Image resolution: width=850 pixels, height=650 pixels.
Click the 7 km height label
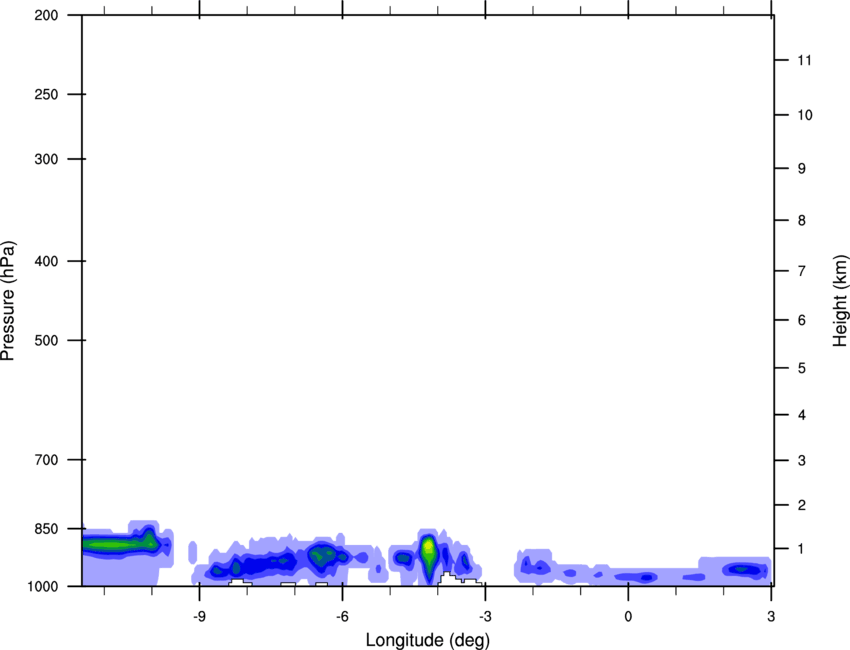(x=801, y=271)
